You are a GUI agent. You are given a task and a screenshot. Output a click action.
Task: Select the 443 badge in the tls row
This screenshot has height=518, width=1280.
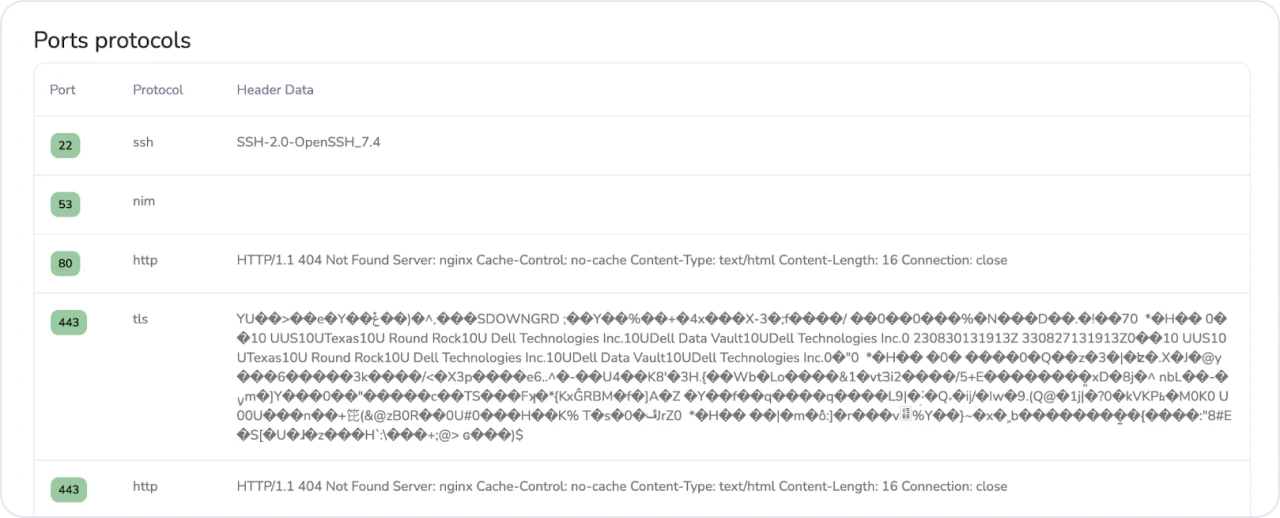tap(68, 322)
